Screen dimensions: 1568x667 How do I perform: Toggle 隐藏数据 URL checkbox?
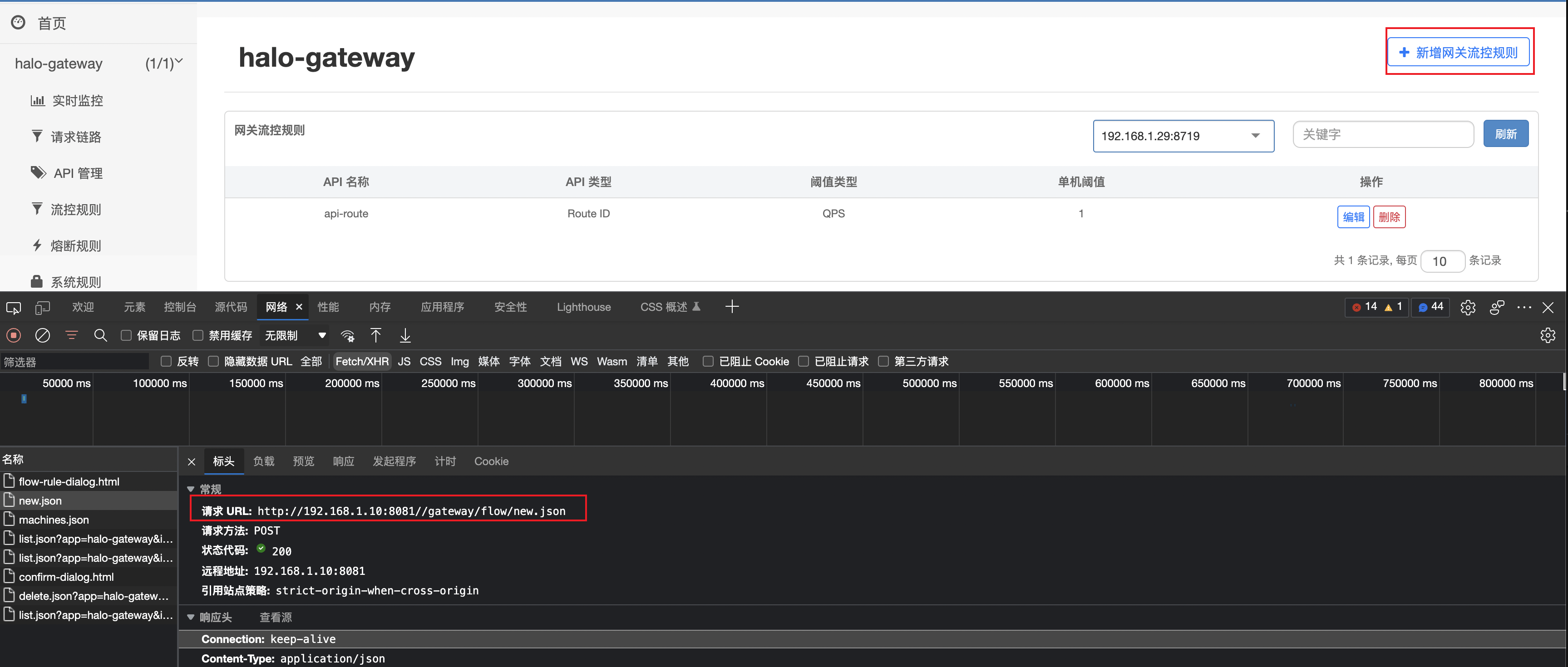point(213,362)
